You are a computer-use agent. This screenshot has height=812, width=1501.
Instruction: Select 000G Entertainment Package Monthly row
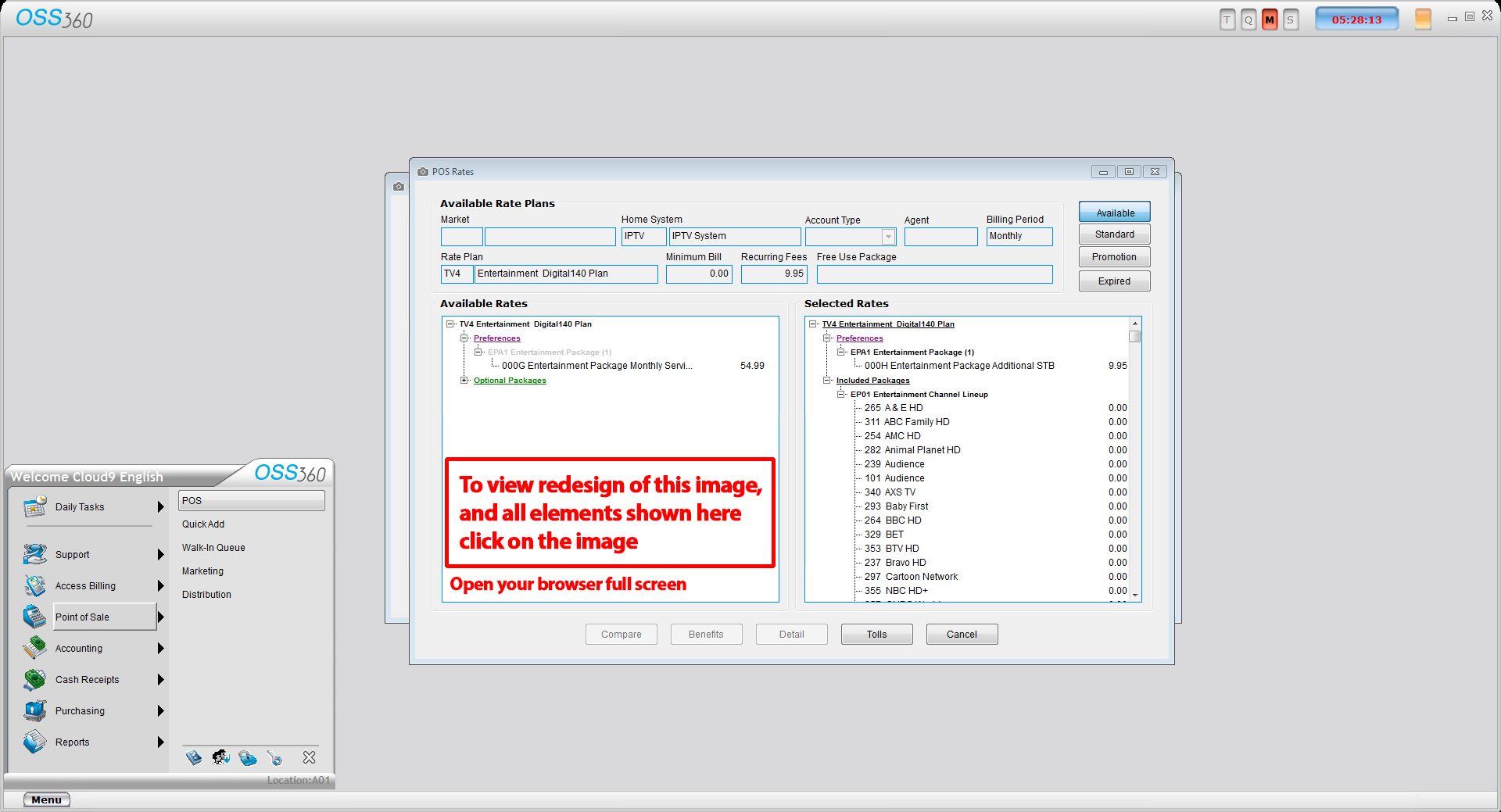633,366
